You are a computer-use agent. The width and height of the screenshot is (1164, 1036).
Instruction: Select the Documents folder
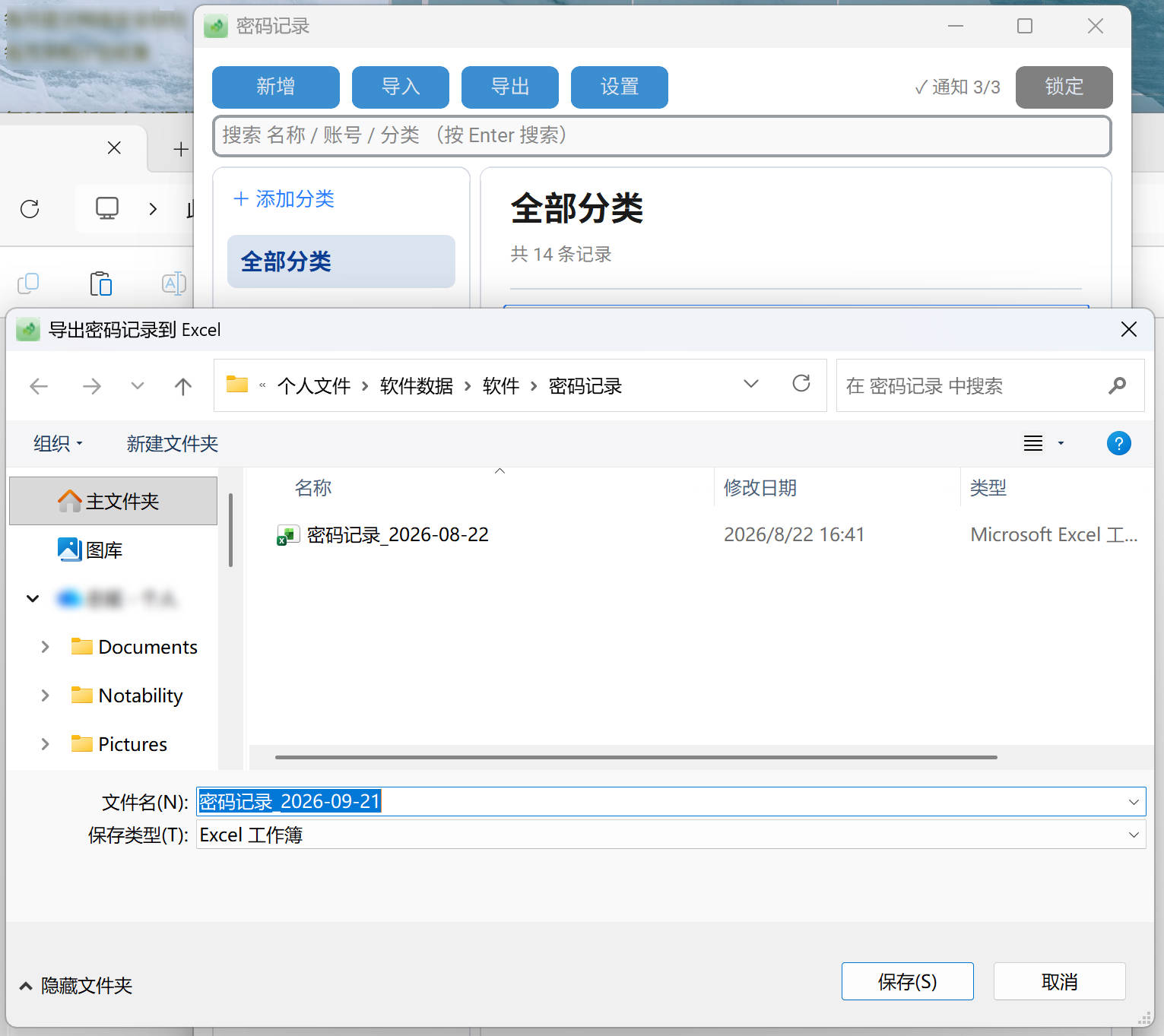click(x=135, y=647)
